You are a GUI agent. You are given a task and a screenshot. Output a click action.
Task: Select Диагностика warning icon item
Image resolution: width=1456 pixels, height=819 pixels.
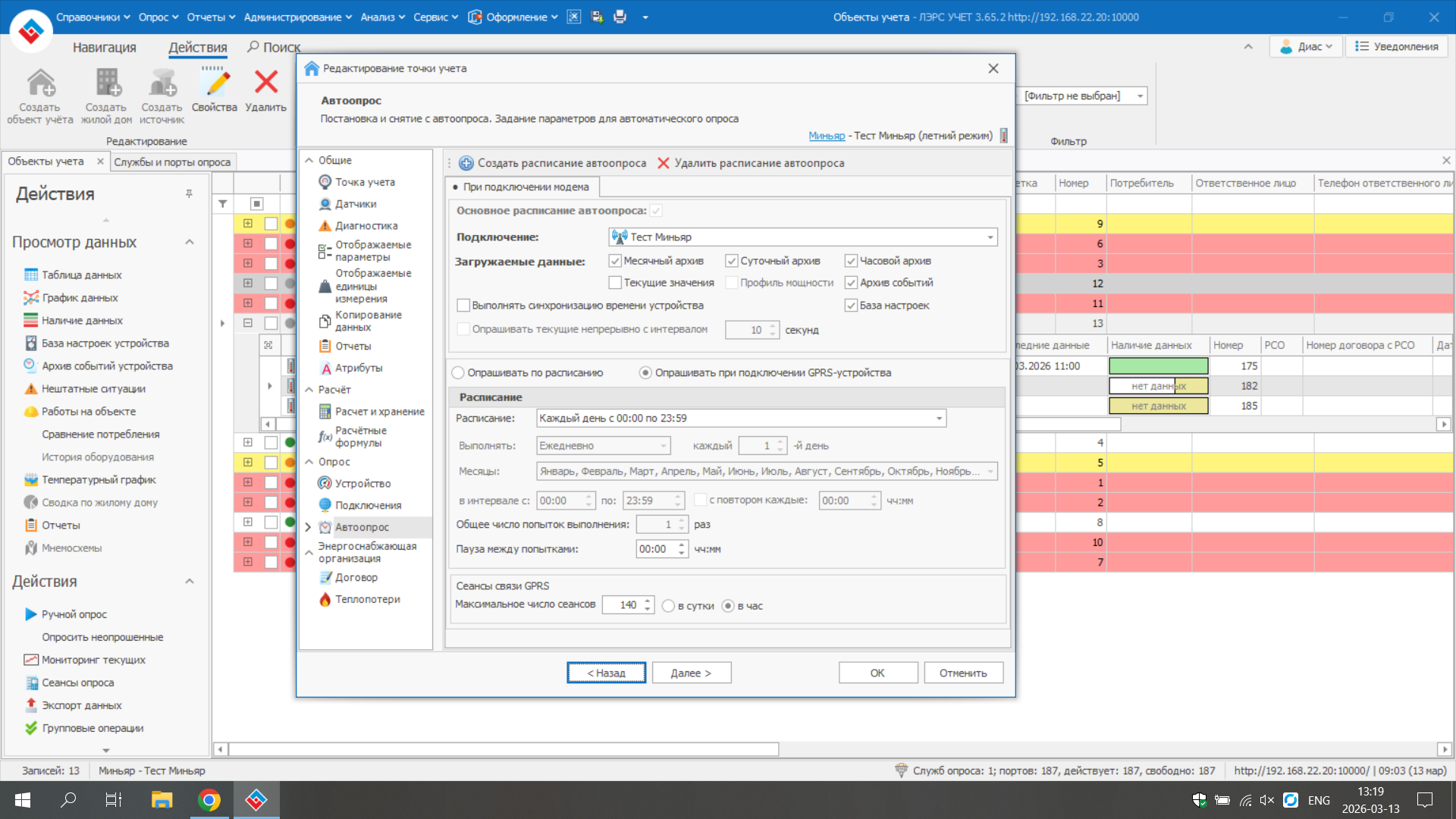(x=366, y=225)
